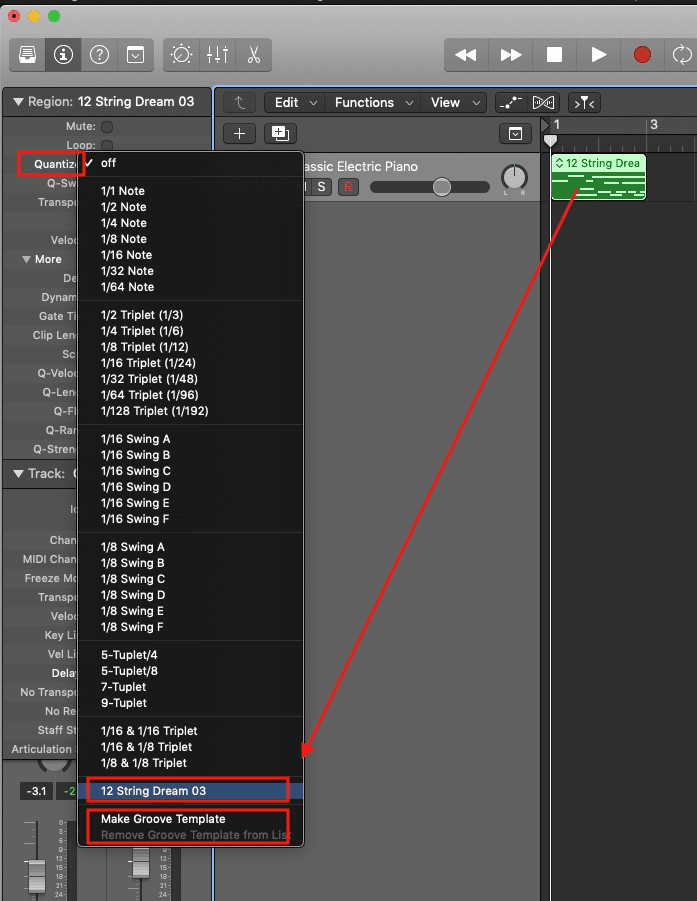The width and height of the screenshot is (697, 901).
Task: Choose 12 String Dream 03 groove template
Action: [x=190, y=791]
